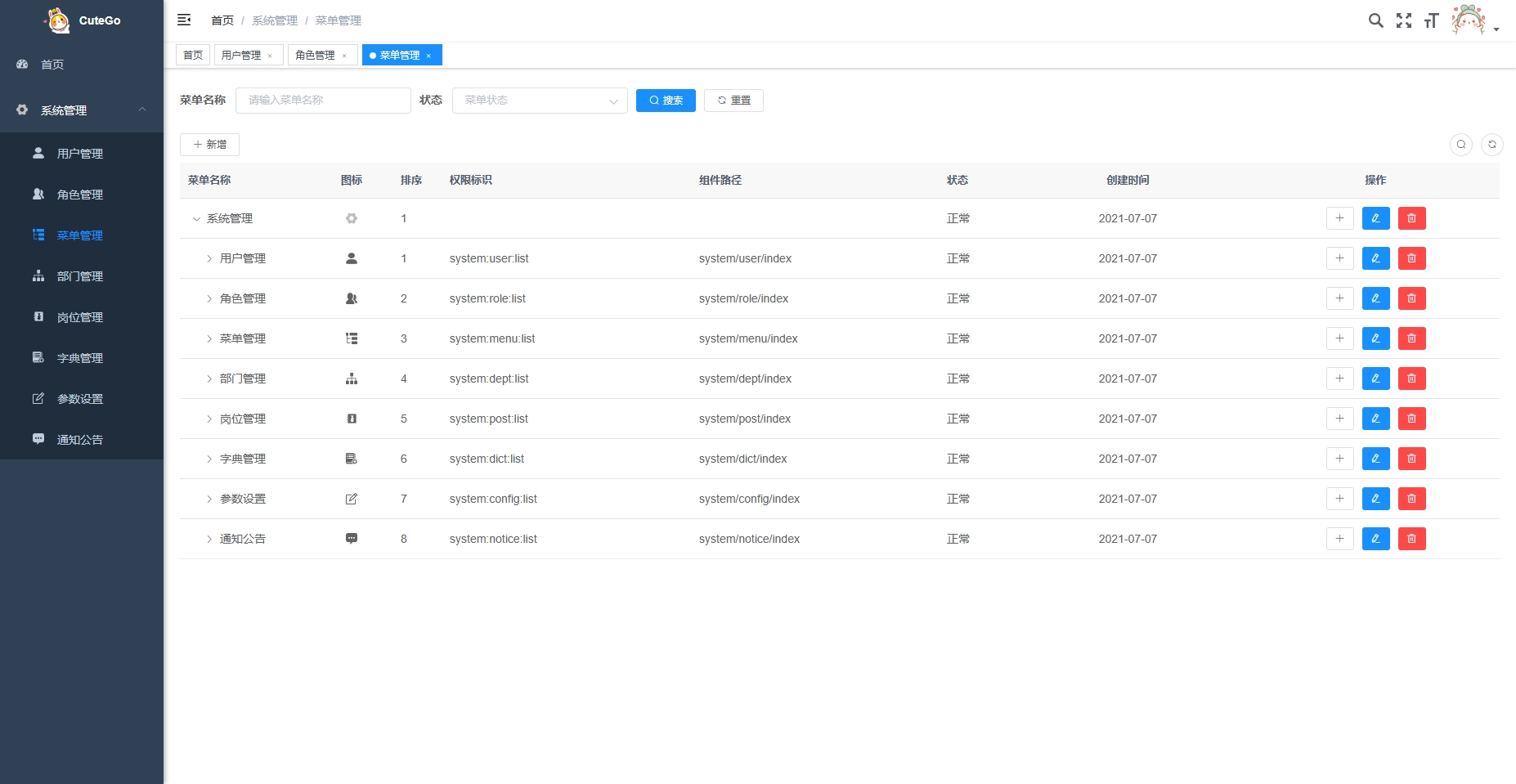Viewport: 1516px width, 784px height.
Task: Click the 搜索 search button
Action: tap(666, 101)
